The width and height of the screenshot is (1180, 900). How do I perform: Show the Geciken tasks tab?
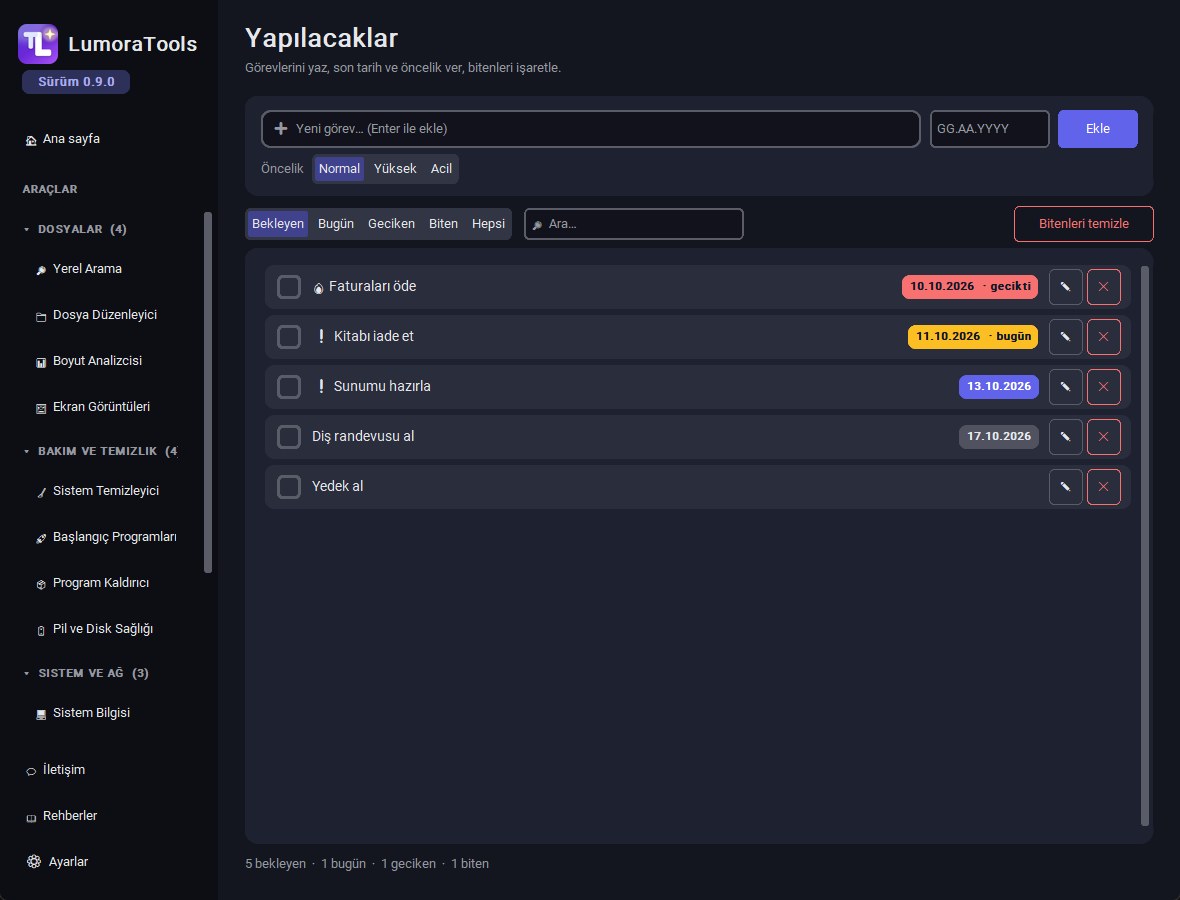391,223
